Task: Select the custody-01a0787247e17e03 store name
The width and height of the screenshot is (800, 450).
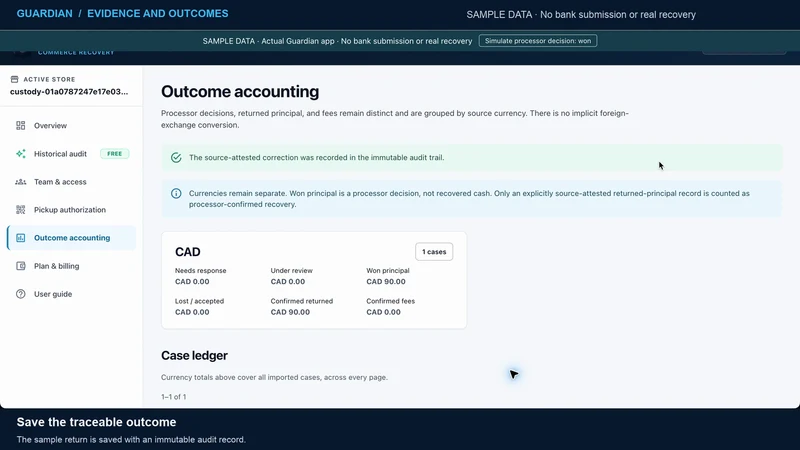Action: coord(69,92)
